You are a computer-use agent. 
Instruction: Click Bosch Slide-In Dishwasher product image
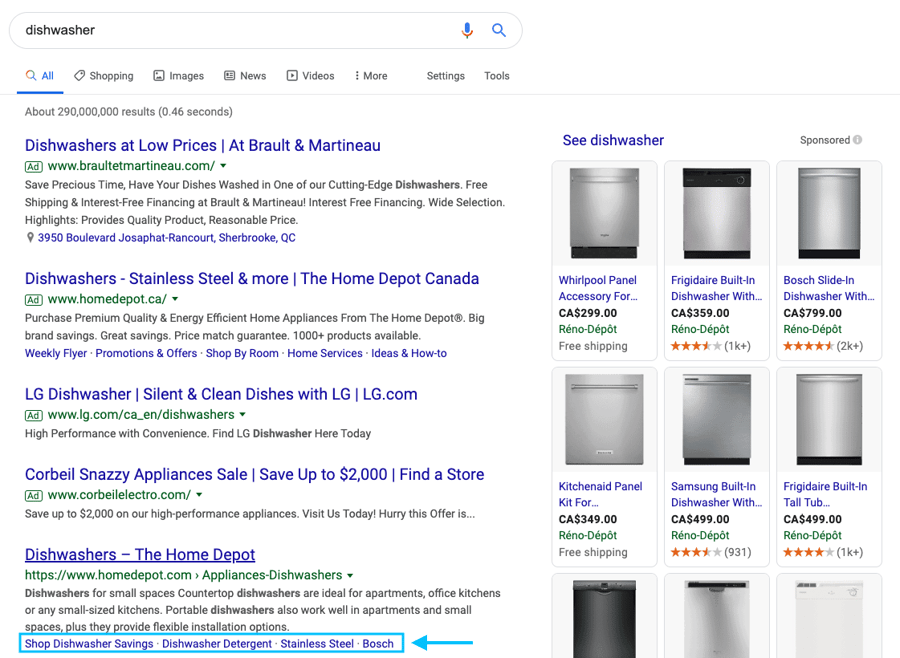[x=829, y=213]
